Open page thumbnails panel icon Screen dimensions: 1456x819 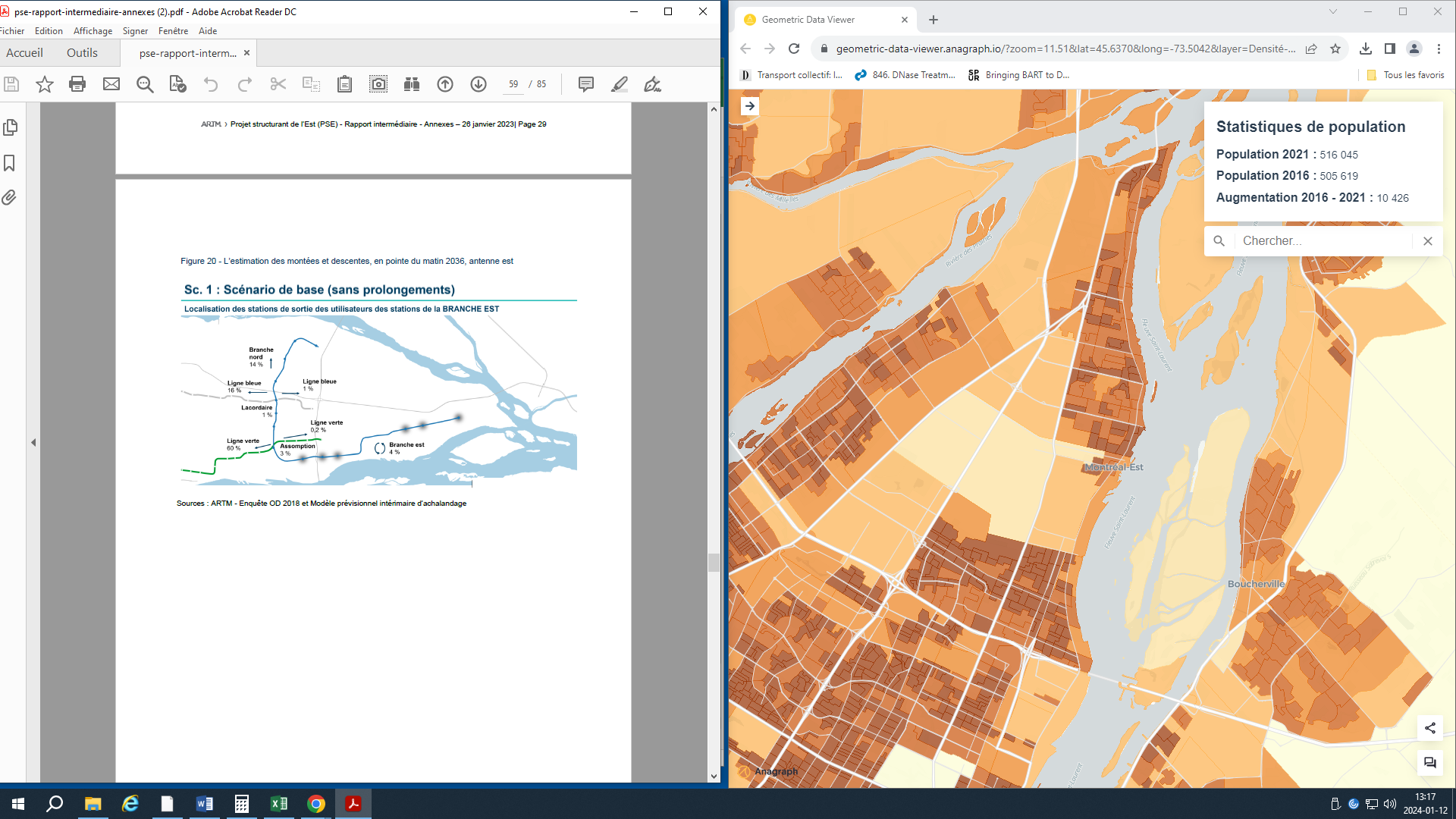tap(11, 127)
